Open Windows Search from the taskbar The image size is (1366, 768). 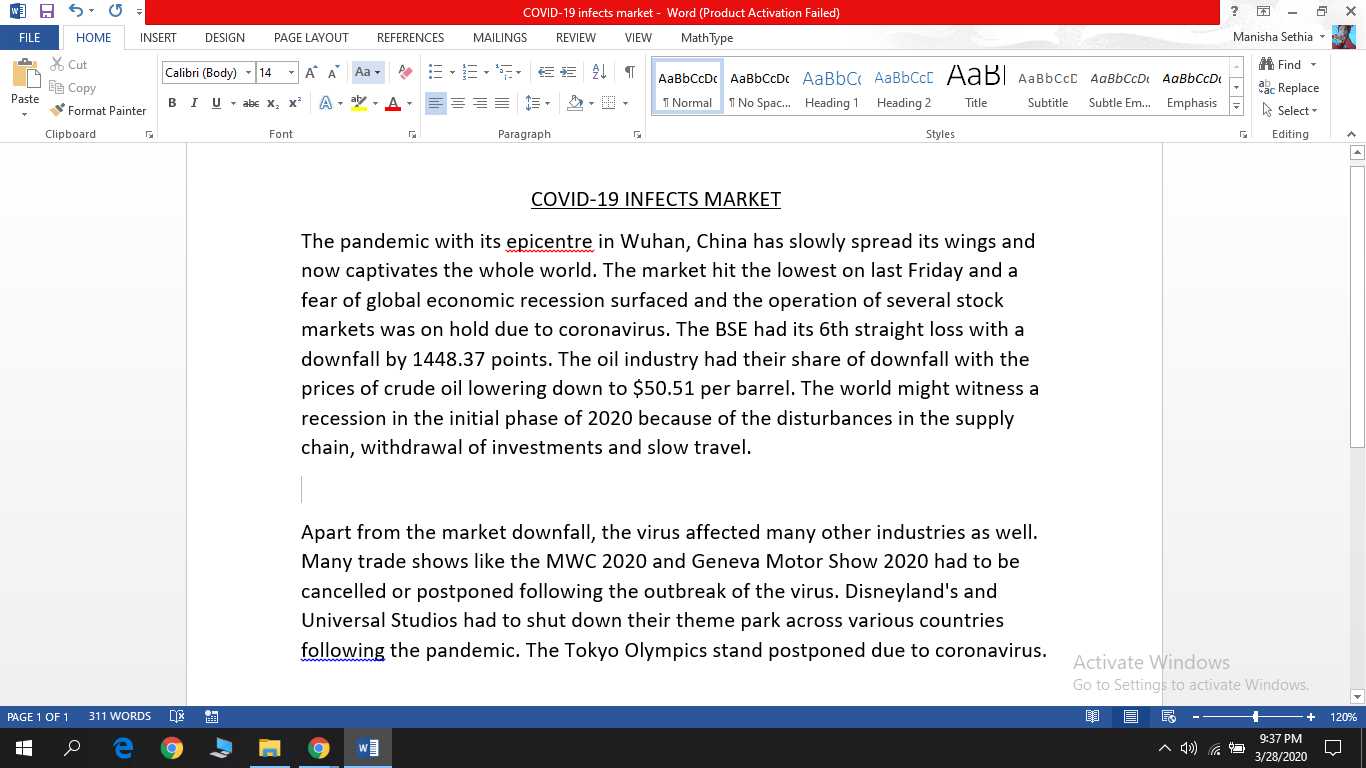[x=72, y=748]
